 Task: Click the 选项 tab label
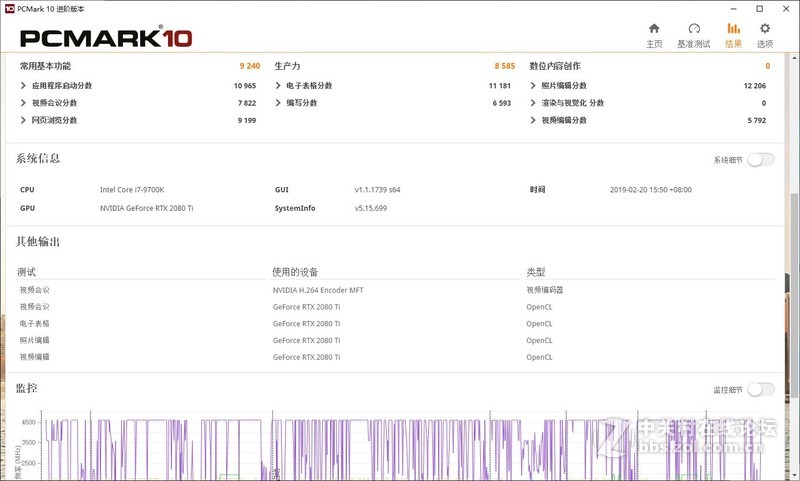pyautogui.click(x=764, y=44)
